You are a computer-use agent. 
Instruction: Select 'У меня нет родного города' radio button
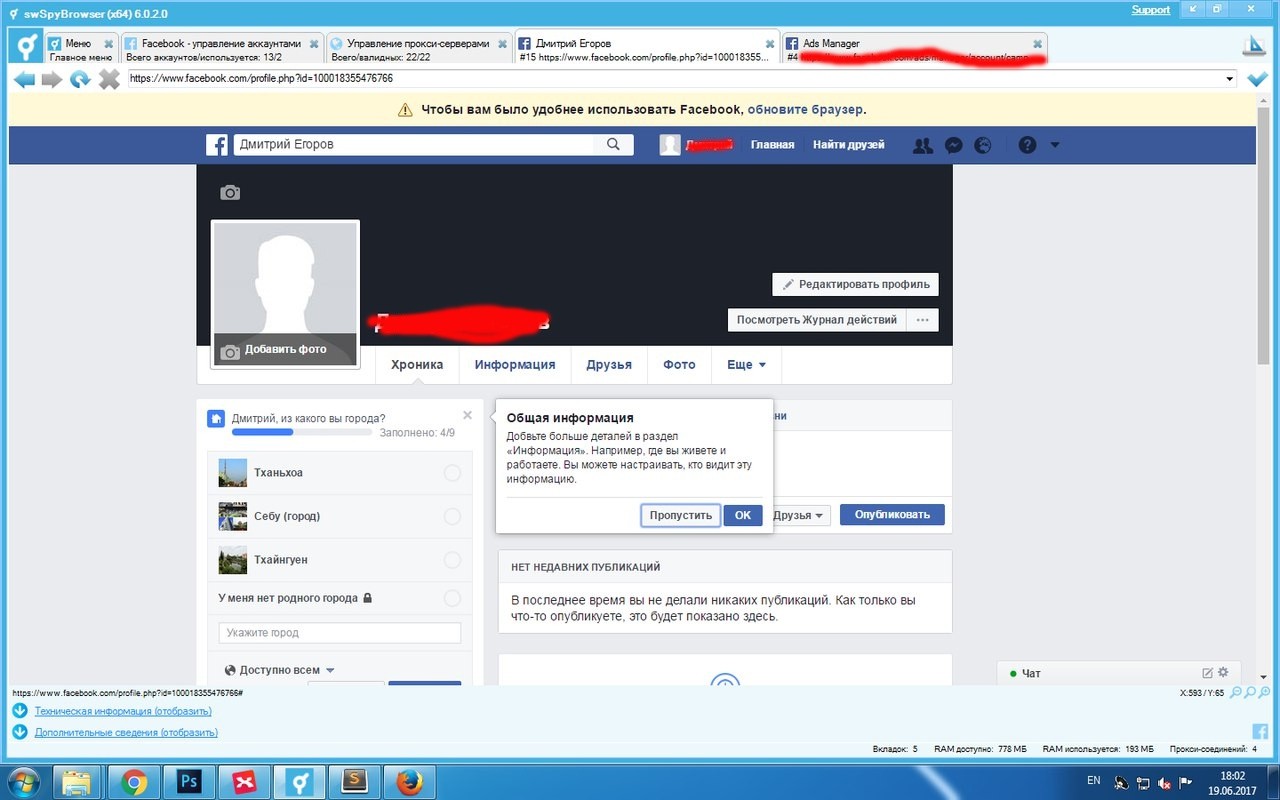point(452,598)
